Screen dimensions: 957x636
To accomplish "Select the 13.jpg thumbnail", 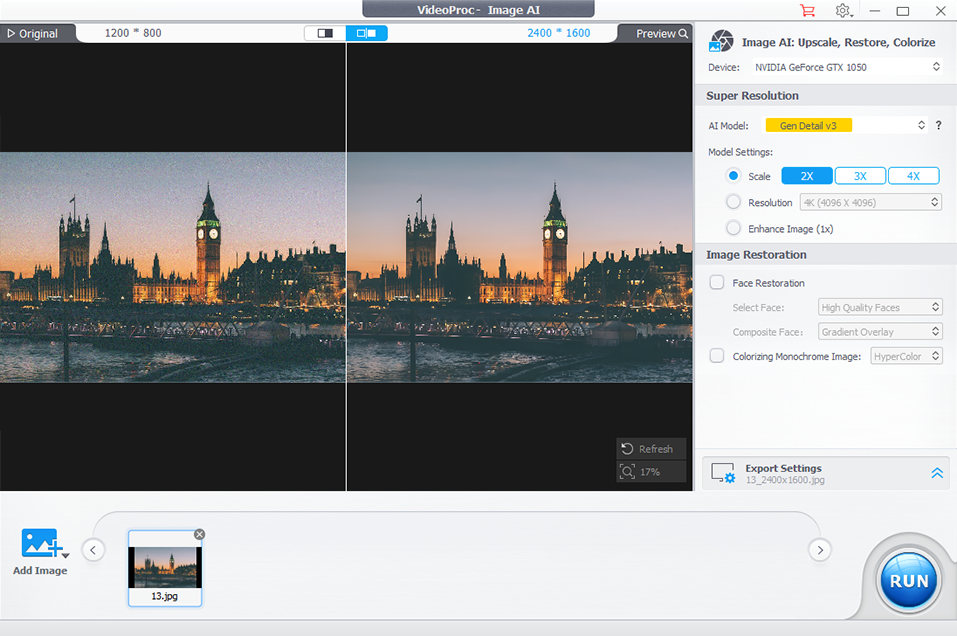I will pyautogui.click(x=165, y=566).
